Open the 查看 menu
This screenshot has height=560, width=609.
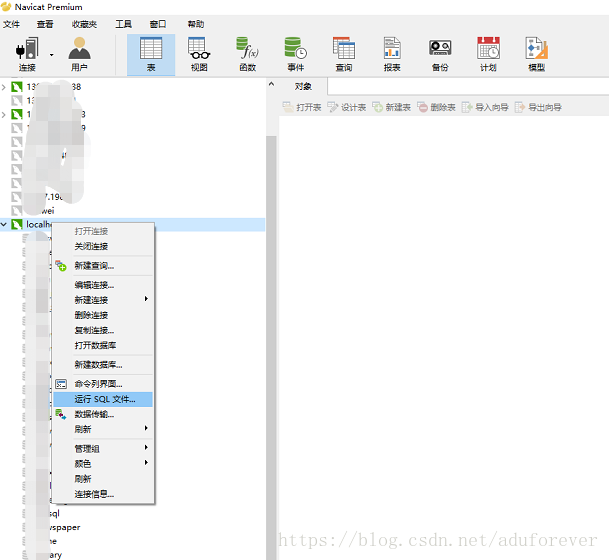point(45,24)
